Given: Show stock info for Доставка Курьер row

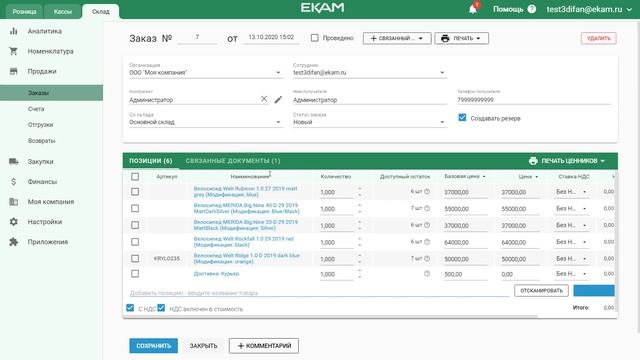Looking at the screenshot, I should click(427, 274).
